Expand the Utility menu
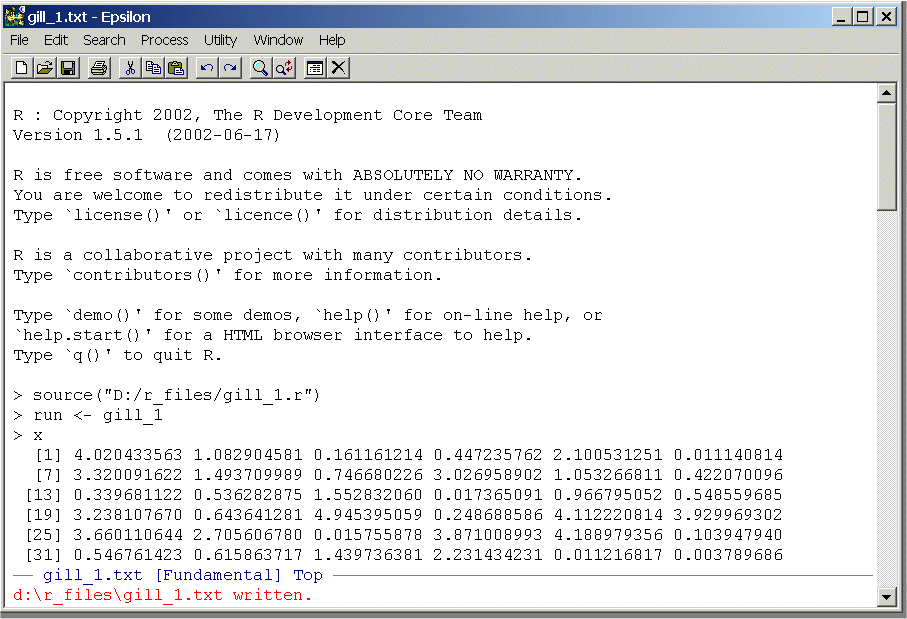 [x=220, y=40]
